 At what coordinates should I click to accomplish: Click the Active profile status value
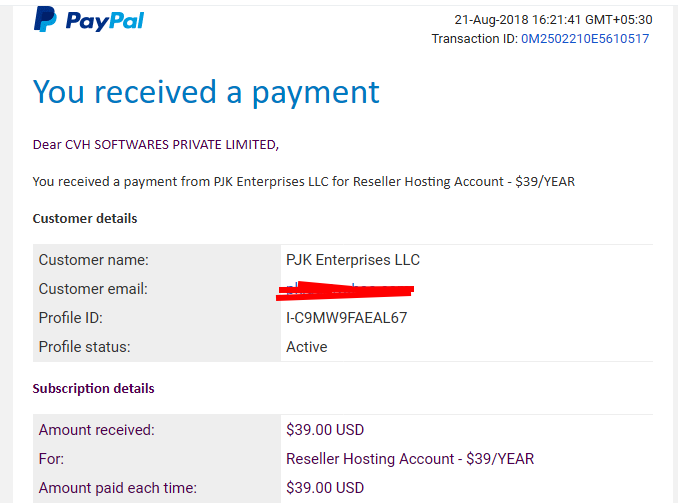point(307,347)
